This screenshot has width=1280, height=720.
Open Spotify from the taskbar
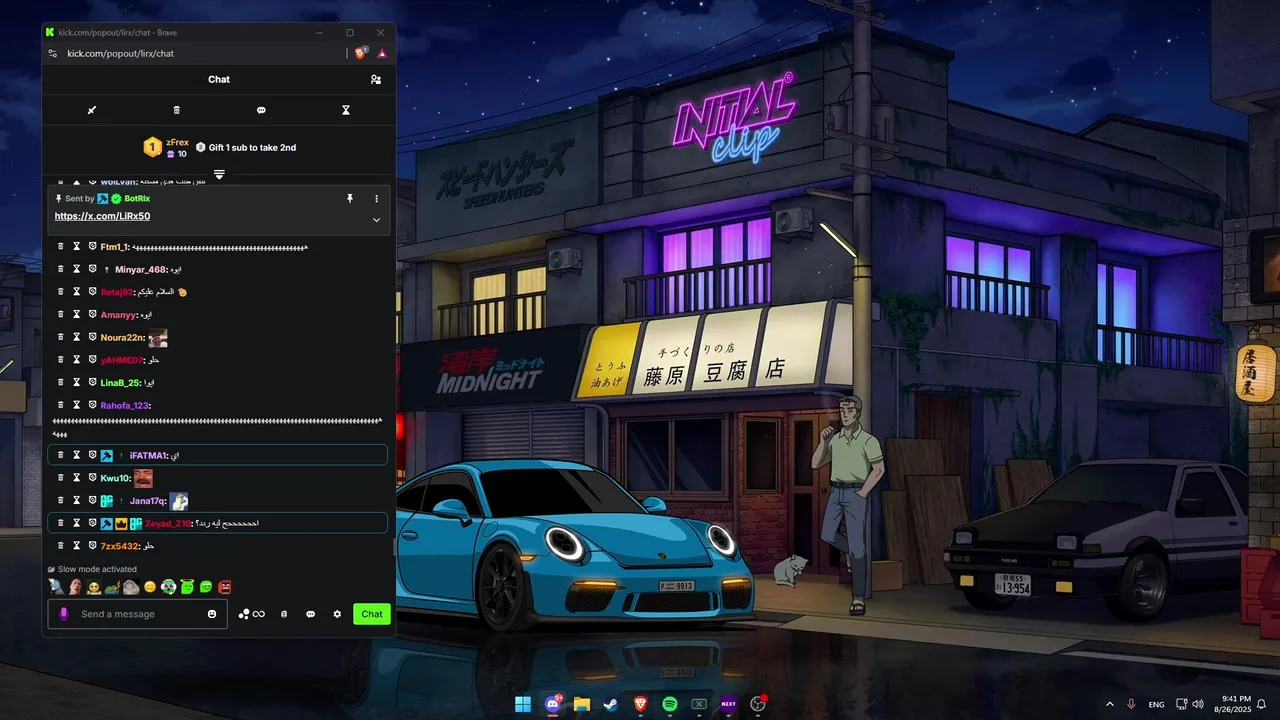[670, 704]
